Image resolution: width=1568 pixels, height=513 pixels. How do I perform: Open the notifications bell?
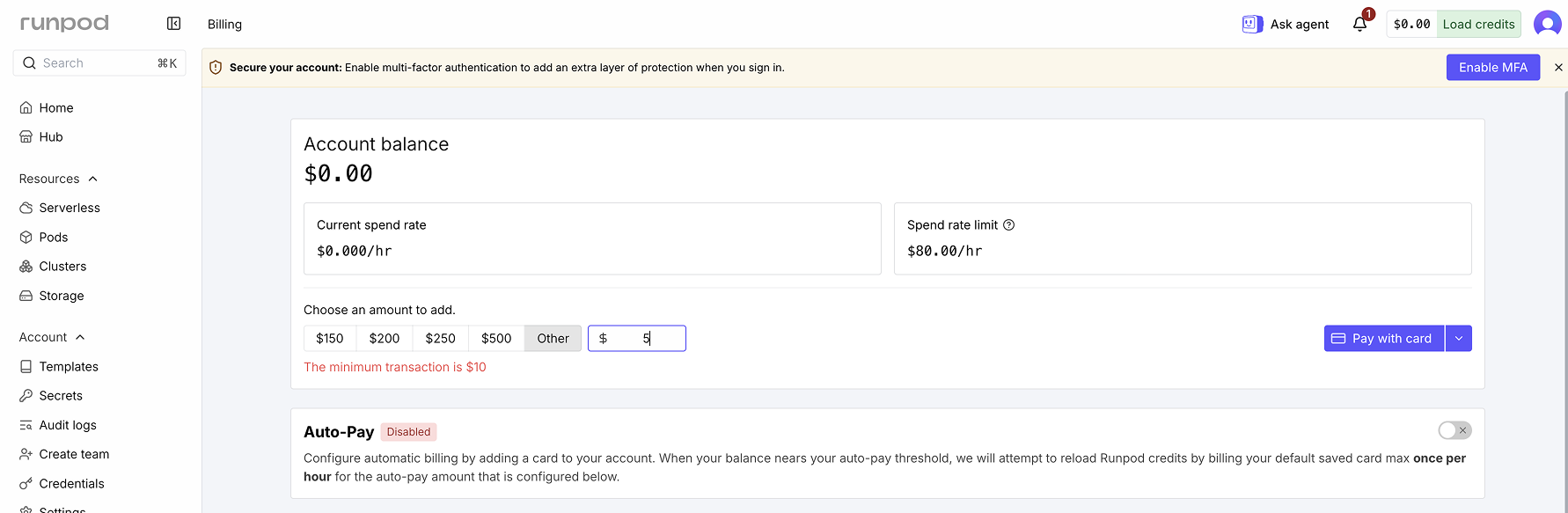click(1359, 24)
